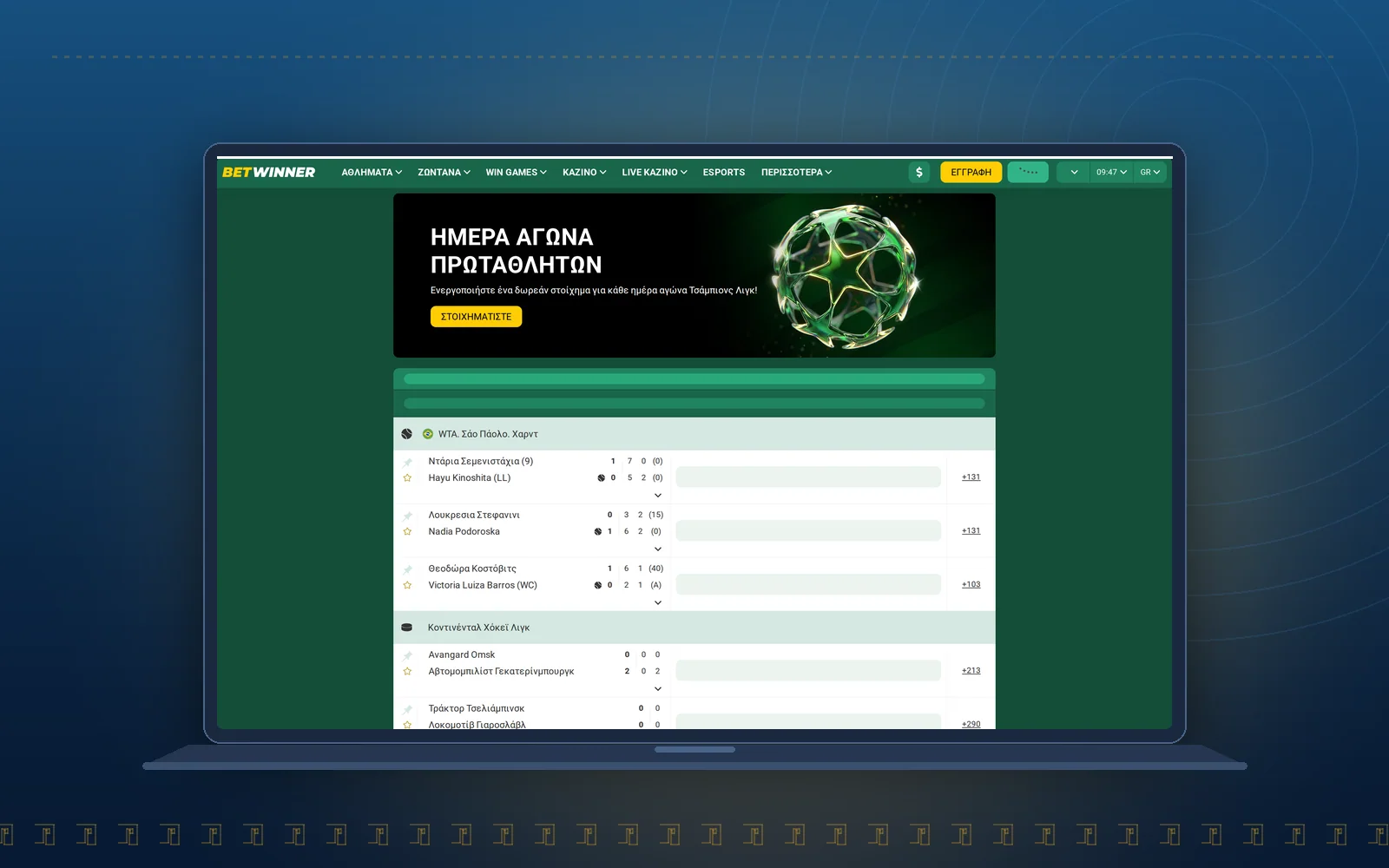
Task: Favorite the Nadia Podoroska match with star
Action: (407, 532)
